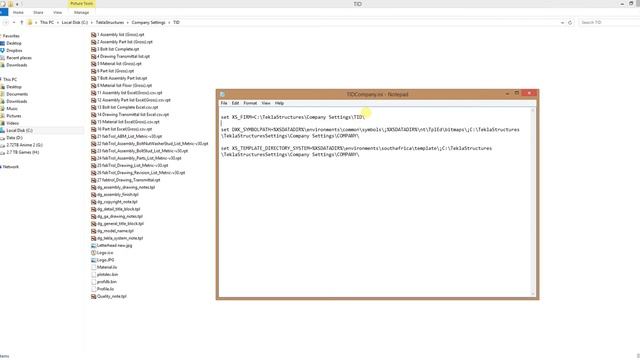This screenshot has height=360, width=640.
Task: Select 22 fabTrol_Assembly_BoltNutWasherStud_List_Metric file
Action: pyautogui.click(x=153, y=144)
